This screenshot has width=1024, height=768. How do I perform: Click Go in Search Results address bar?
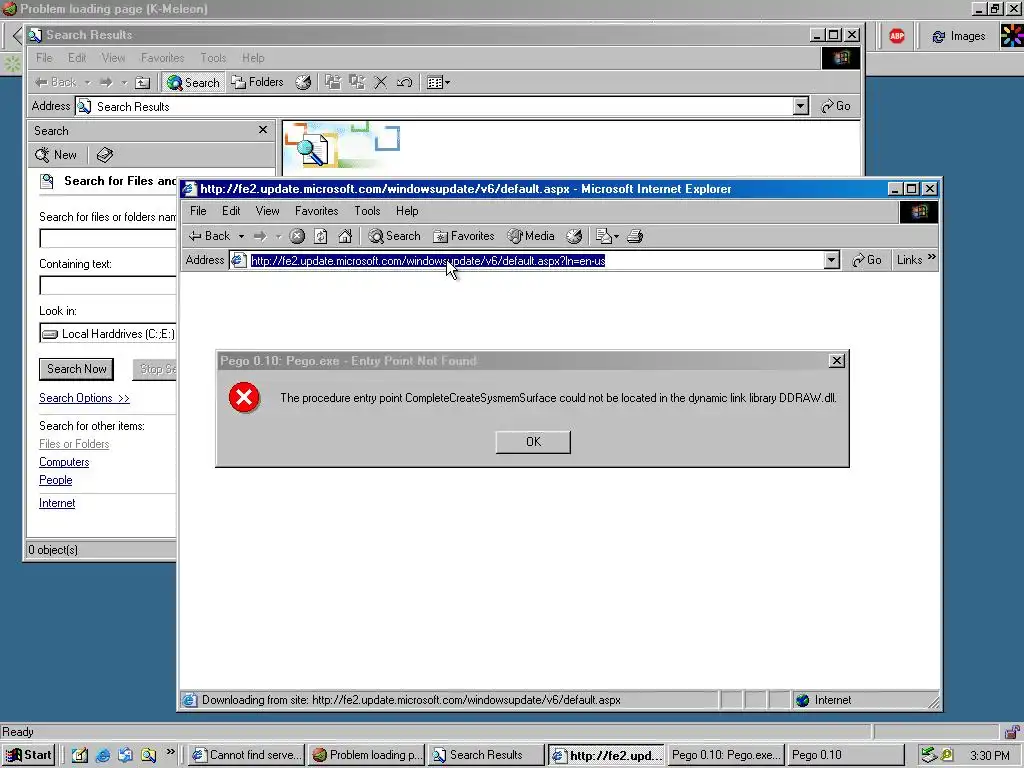click(x=837, y=106)
